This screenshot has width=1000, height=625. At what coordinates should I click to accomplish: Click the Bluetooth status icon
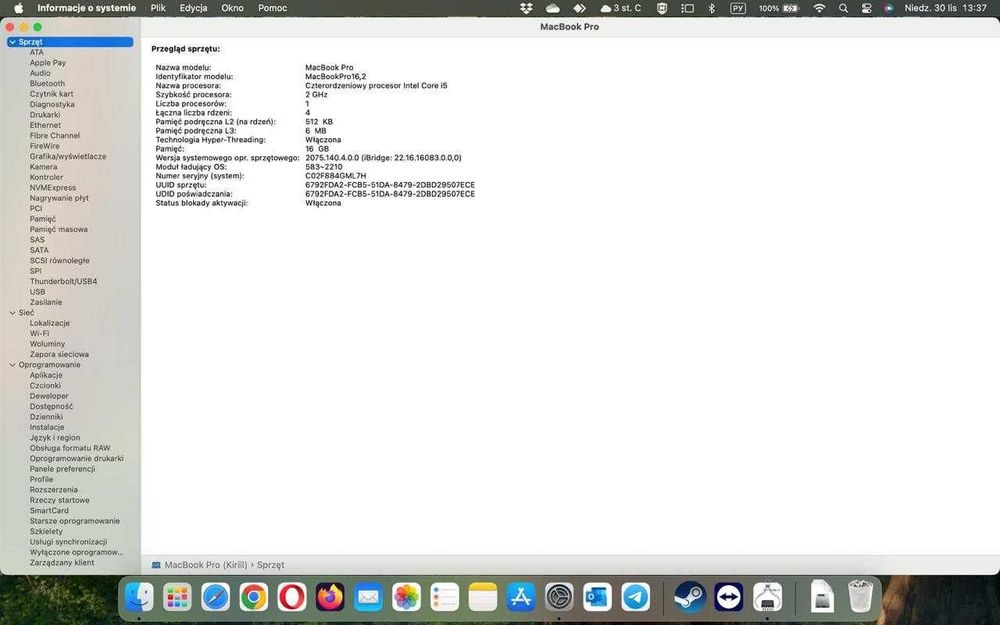coord(712,8)
